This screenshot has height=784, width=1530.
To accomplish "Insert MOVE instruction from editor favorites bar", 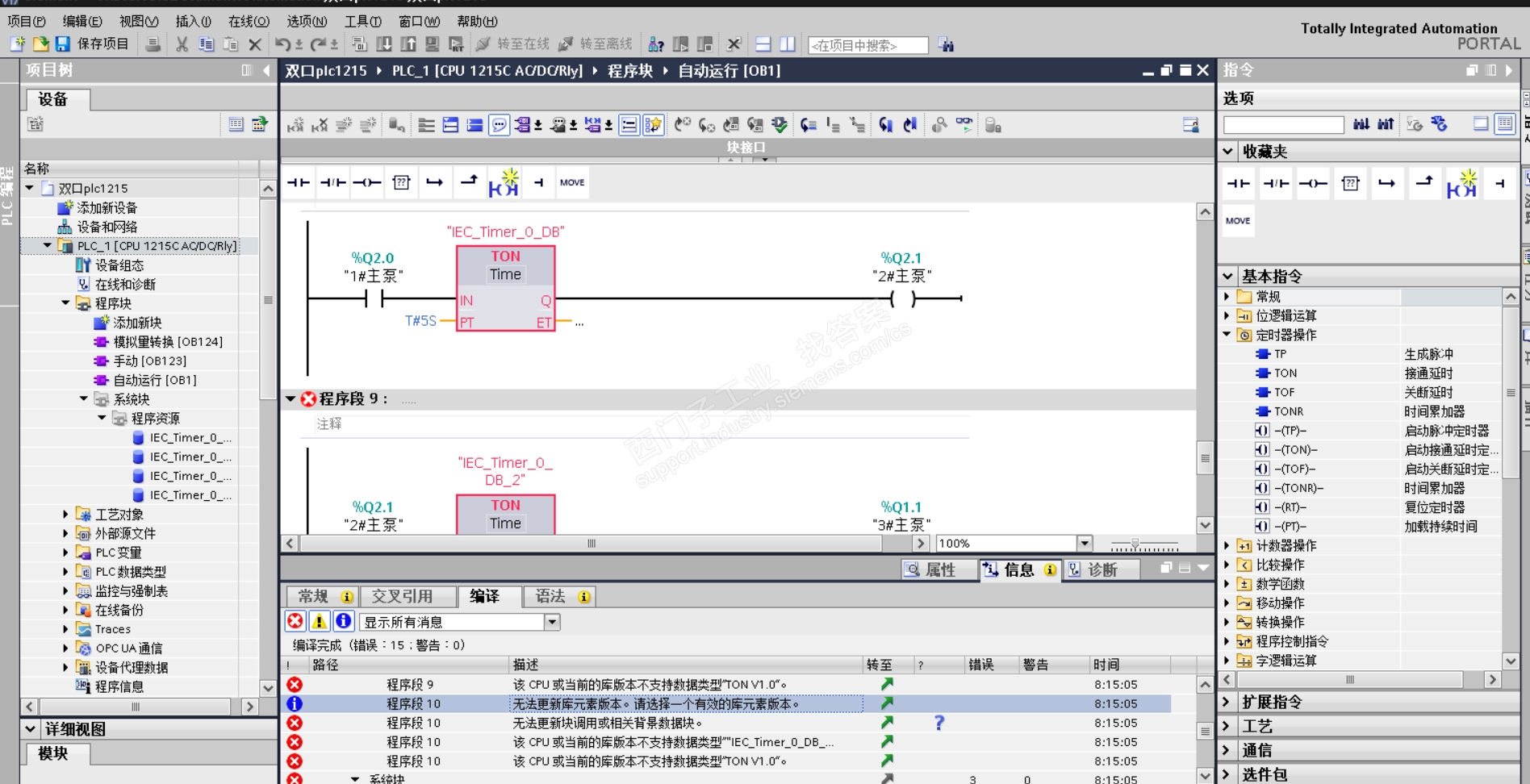I will point(572,182).
